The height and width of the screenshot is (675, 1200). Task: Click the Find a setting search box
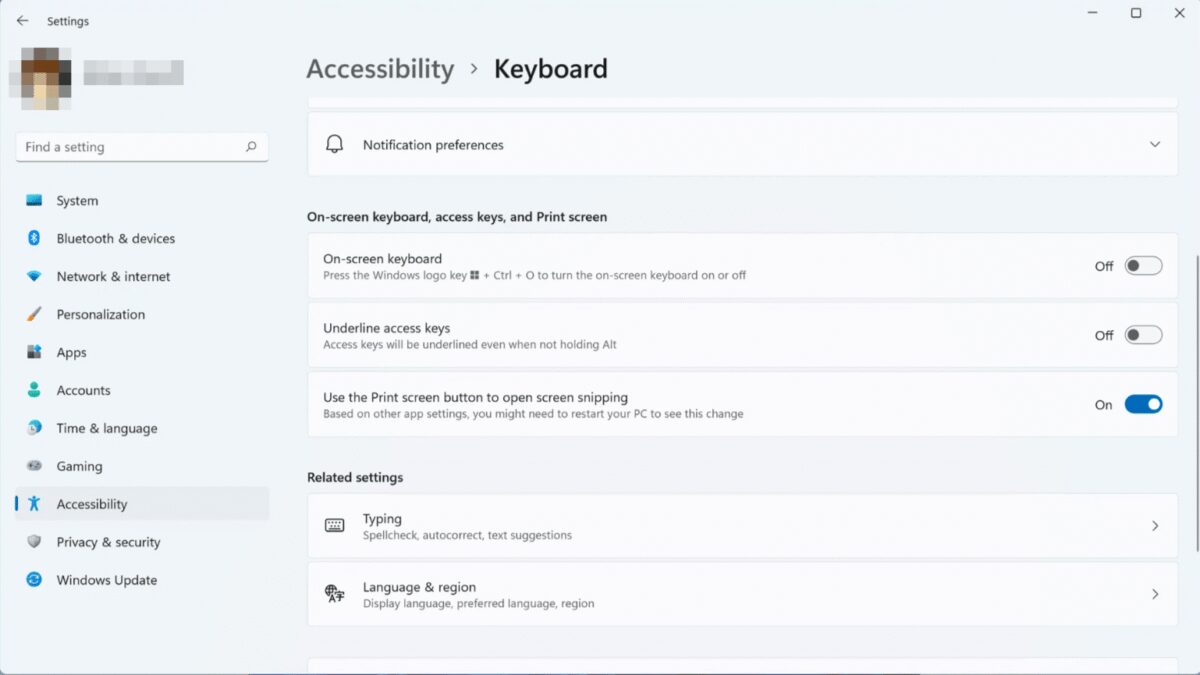[142, 146]
